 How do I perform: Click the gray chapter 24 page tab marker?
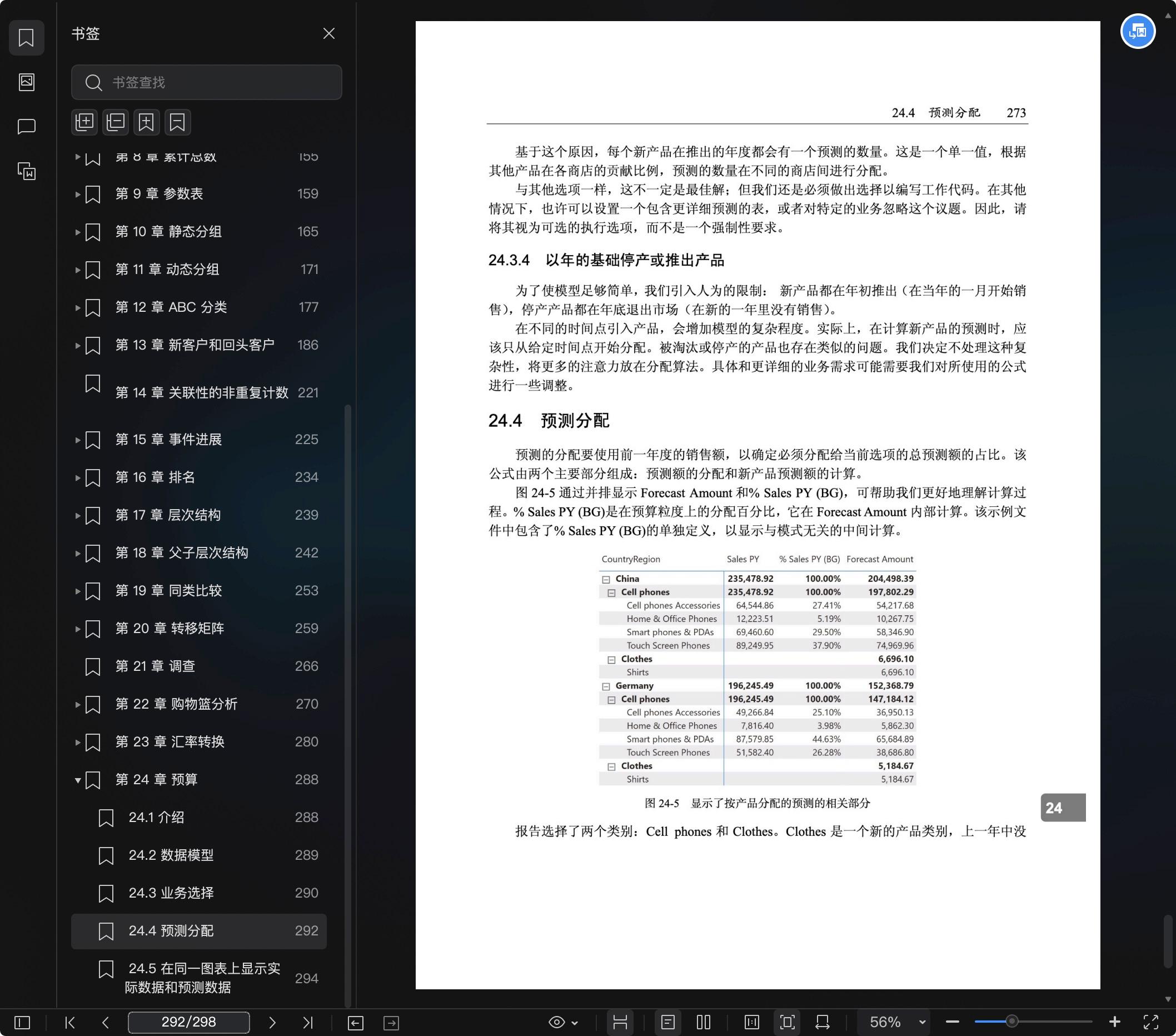coord(1063,808)
